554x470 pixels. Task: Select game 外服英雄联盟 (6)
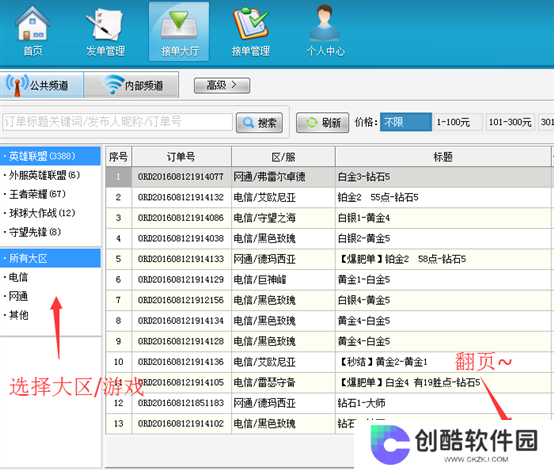[x=50, y=175]
